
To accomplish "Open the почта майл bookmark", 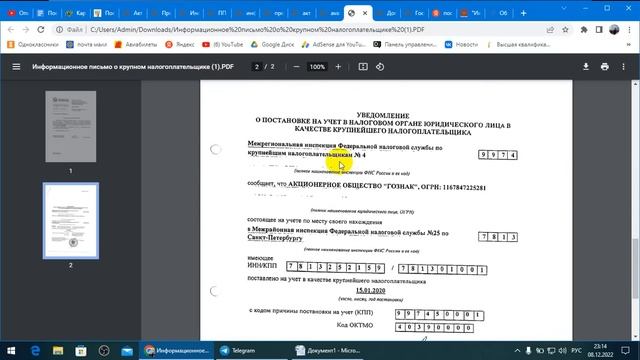I will pos(87,44).
